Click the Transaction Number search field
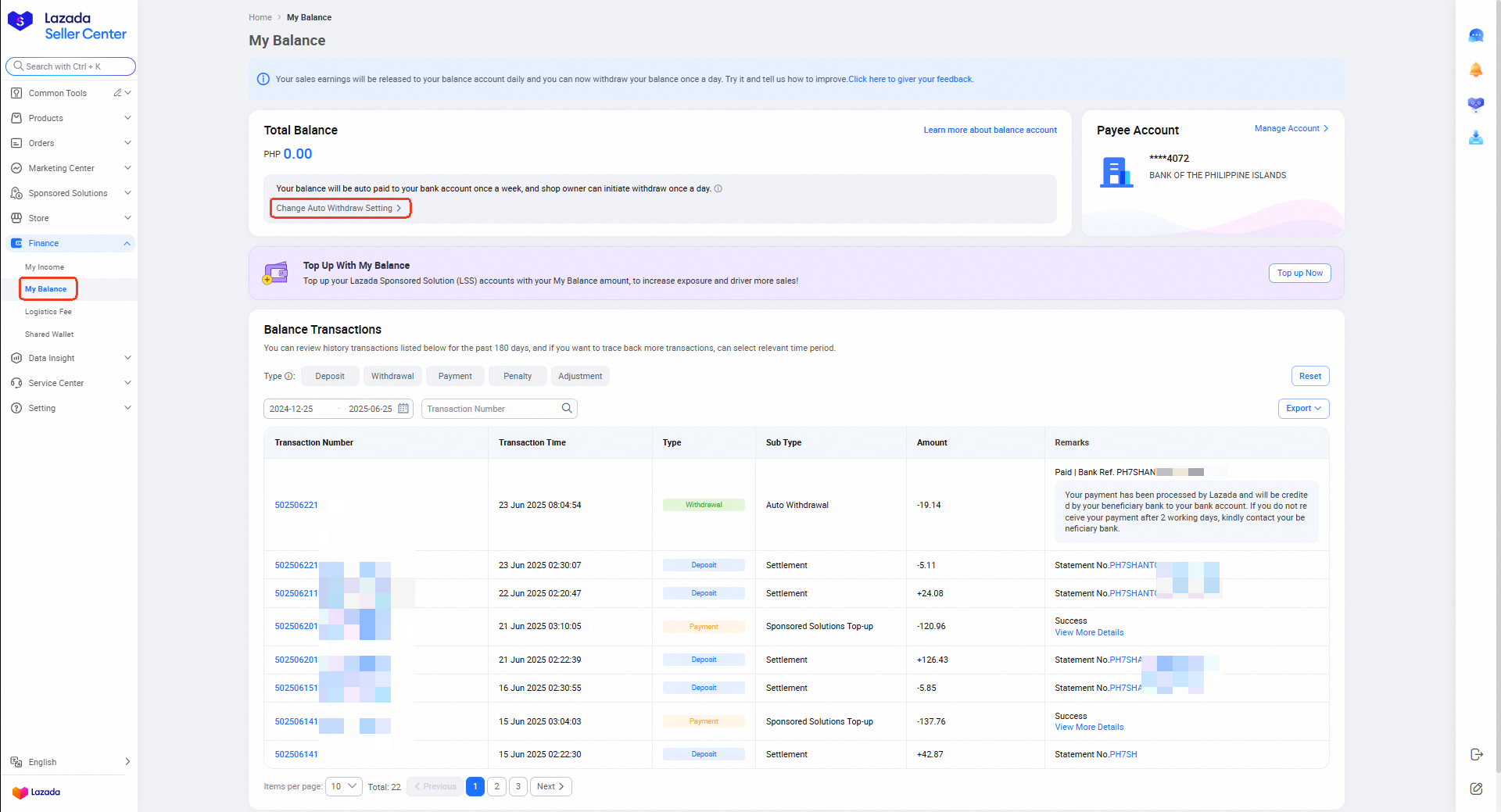Viewport: 1501px width, 812px height. (x=491, y=409)
